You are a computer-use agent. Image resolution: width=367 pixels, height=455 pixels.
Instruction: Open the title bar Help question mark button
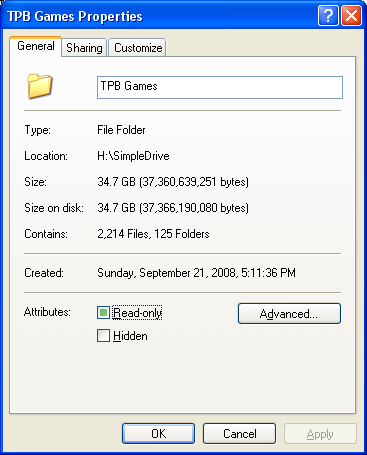(x=328, y=15)
